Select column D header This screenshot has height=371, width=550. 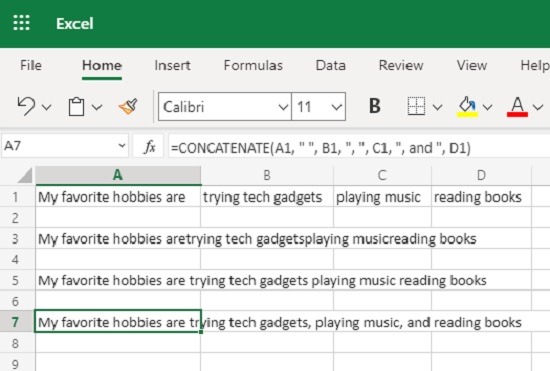481,175
